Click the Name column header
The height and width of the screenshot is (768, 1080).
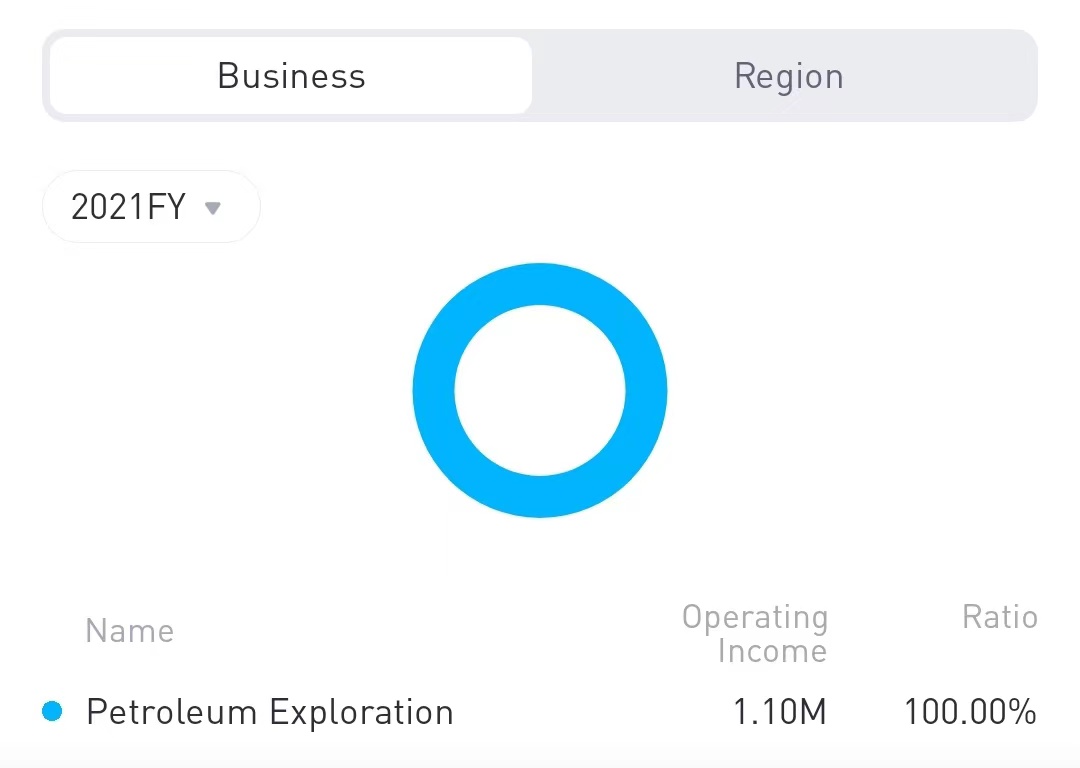pyautogui.click(x=130, y=631)
